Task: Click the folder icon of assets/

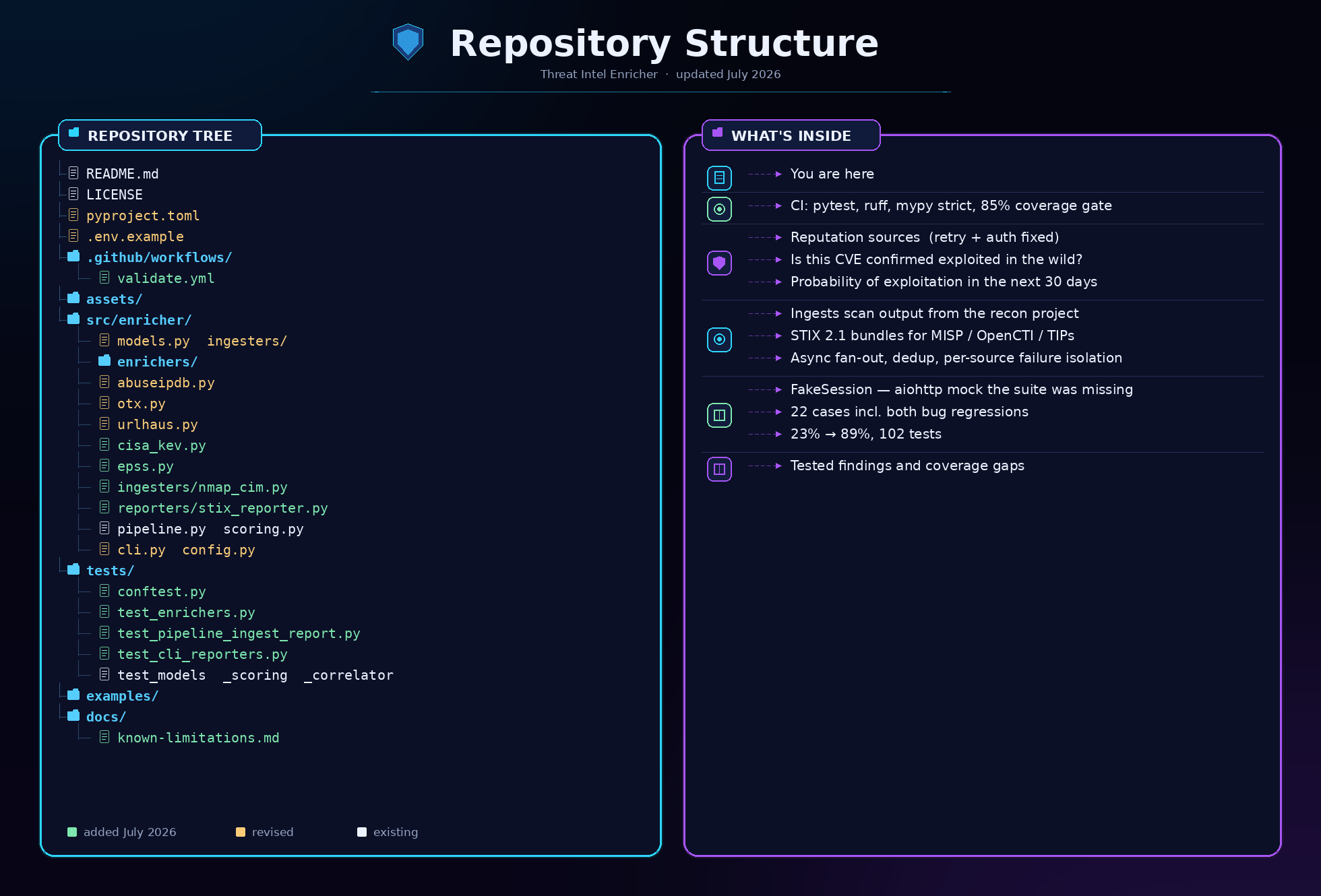Action: 73,298
